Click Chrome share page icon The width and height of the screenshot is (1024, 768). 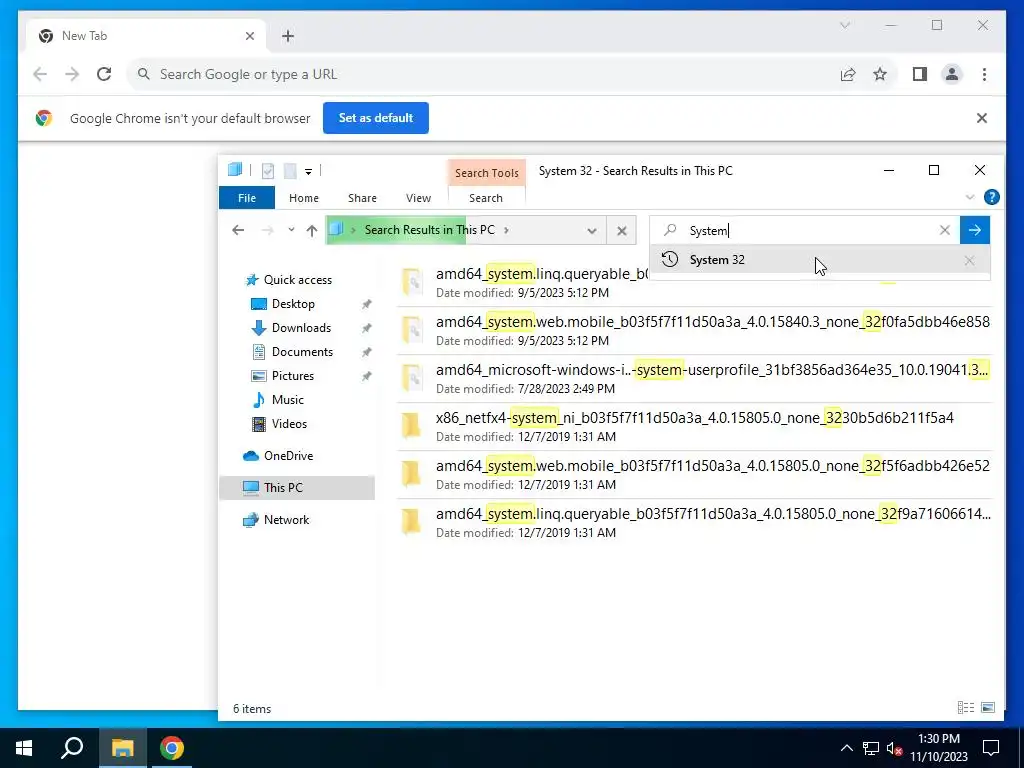(848, 74)
